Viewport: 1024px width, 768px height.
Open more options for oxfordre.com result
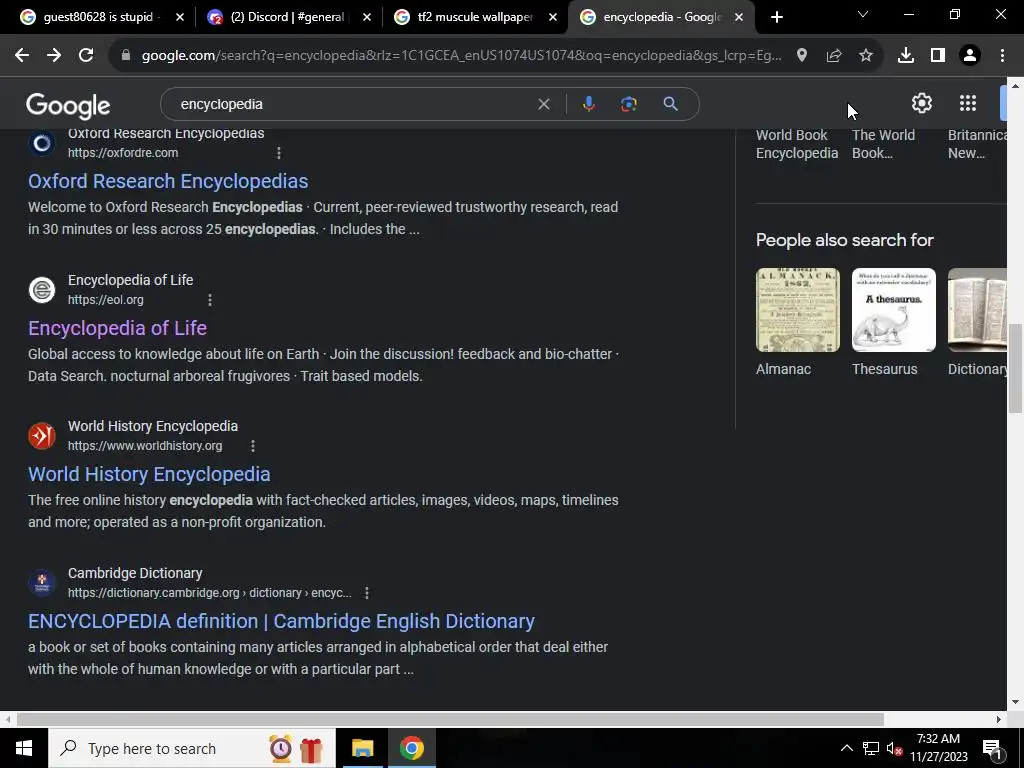[279, 153]
